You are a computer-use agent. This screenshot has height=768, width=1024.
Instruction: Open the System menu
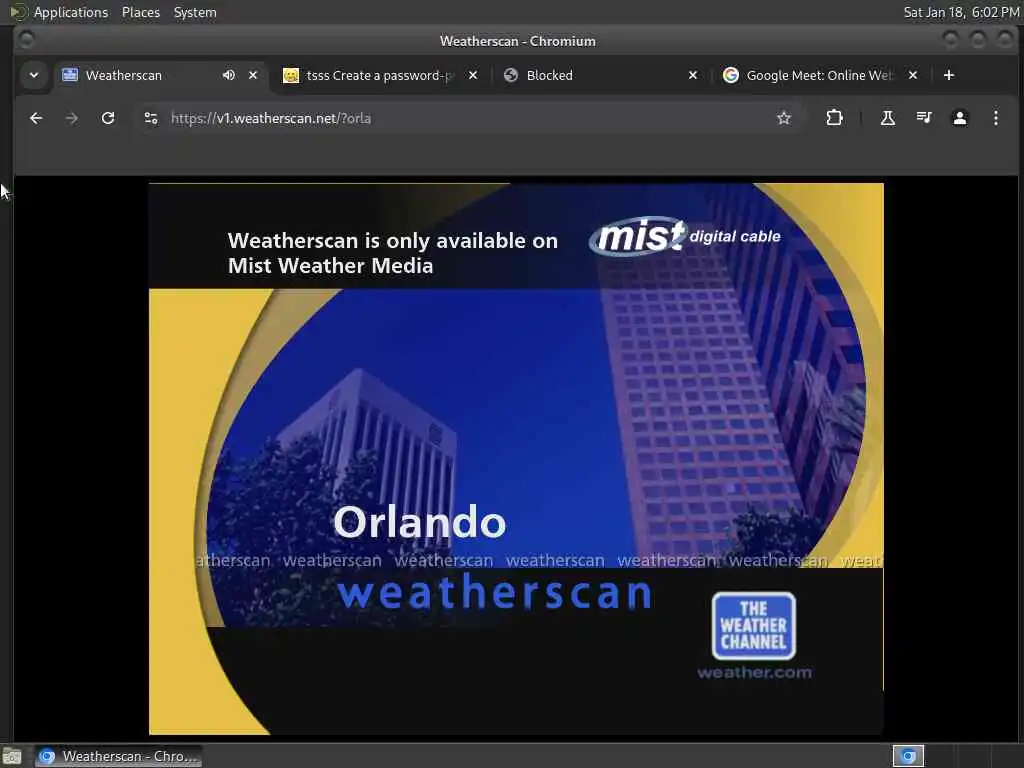(195, 12)
